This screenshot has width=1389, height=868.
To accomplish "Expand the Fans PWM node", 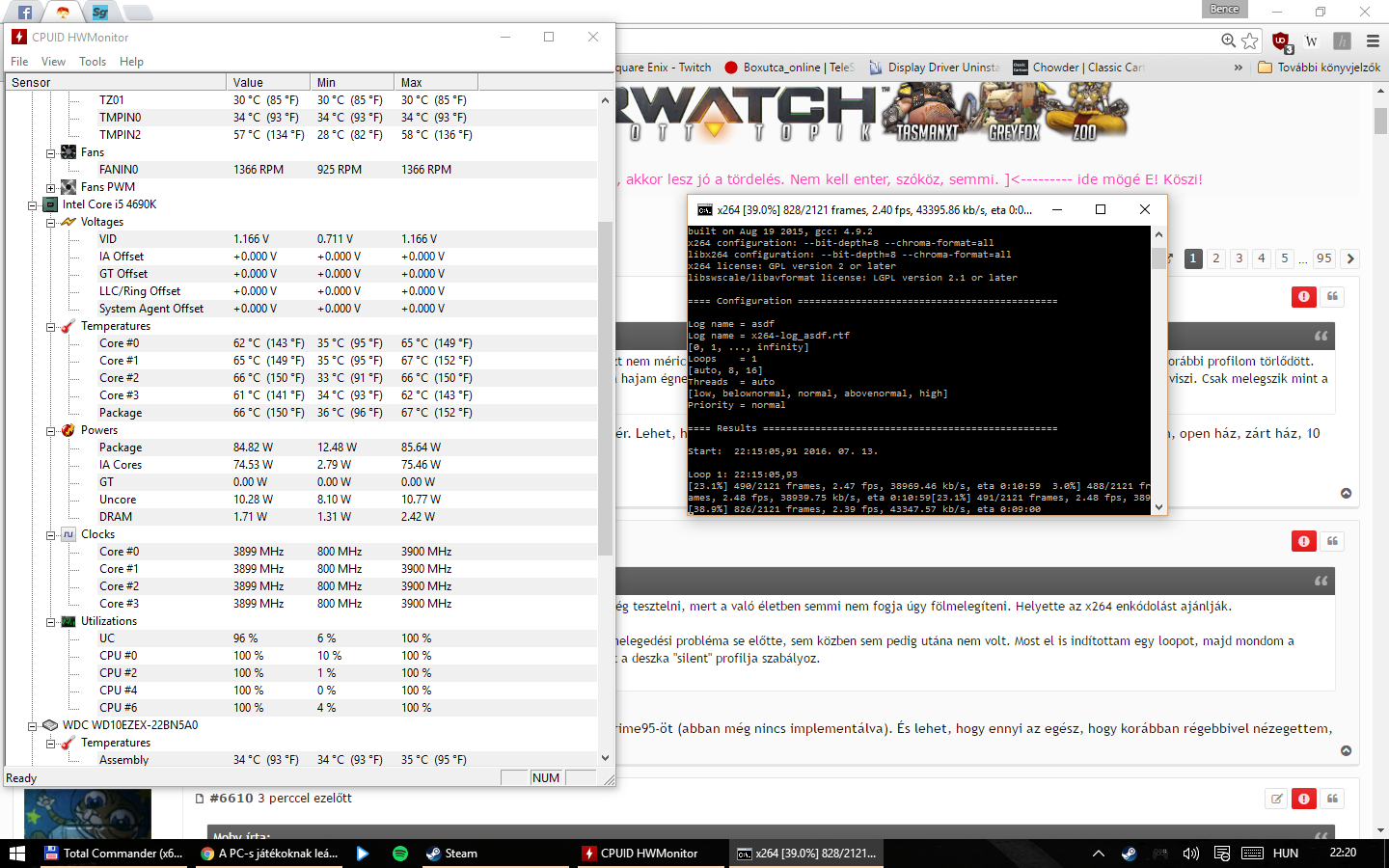I will 50,187.
